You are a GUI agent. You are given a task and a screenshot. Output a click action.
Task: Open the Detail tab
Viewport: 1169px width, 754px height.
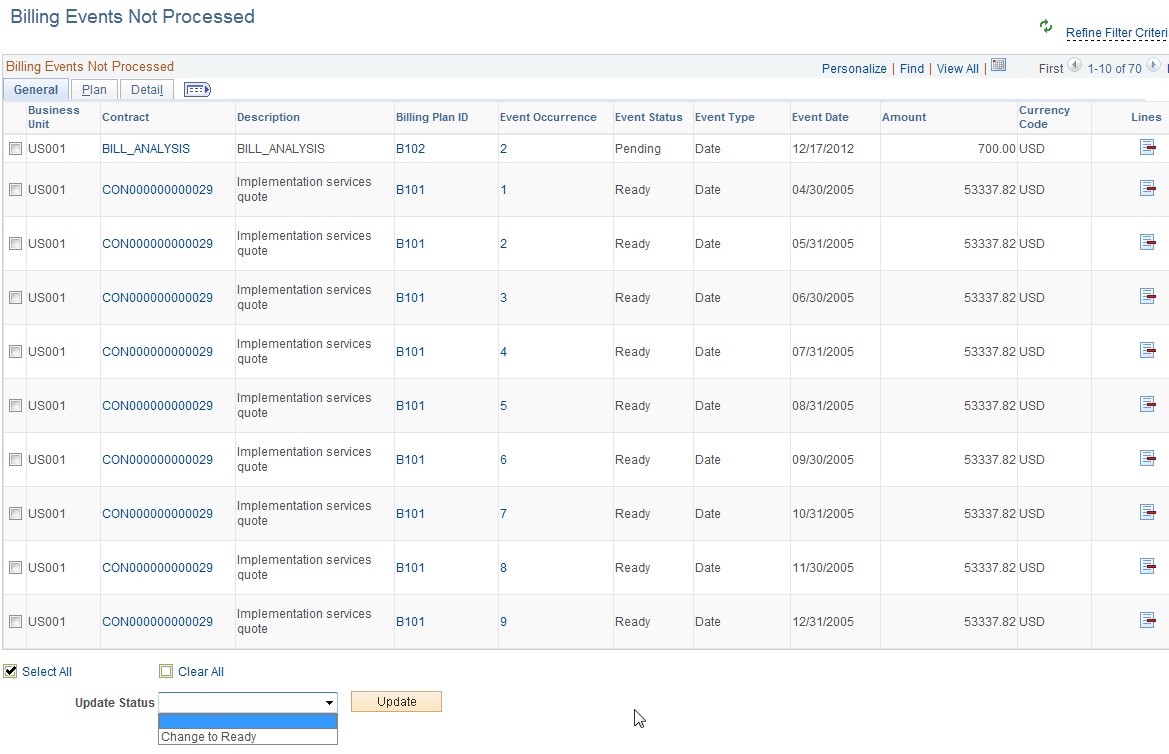click(x=146, y=89)
